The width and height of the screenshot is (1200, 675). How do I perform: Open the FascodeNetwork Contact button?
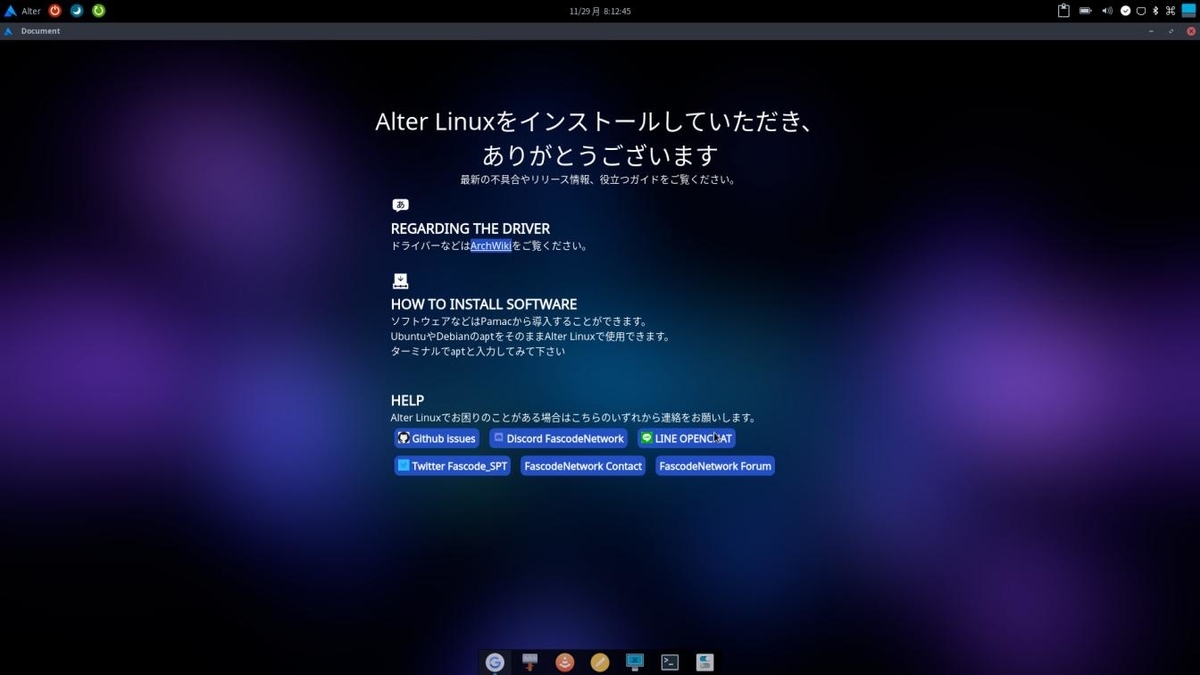click(583, 466)
